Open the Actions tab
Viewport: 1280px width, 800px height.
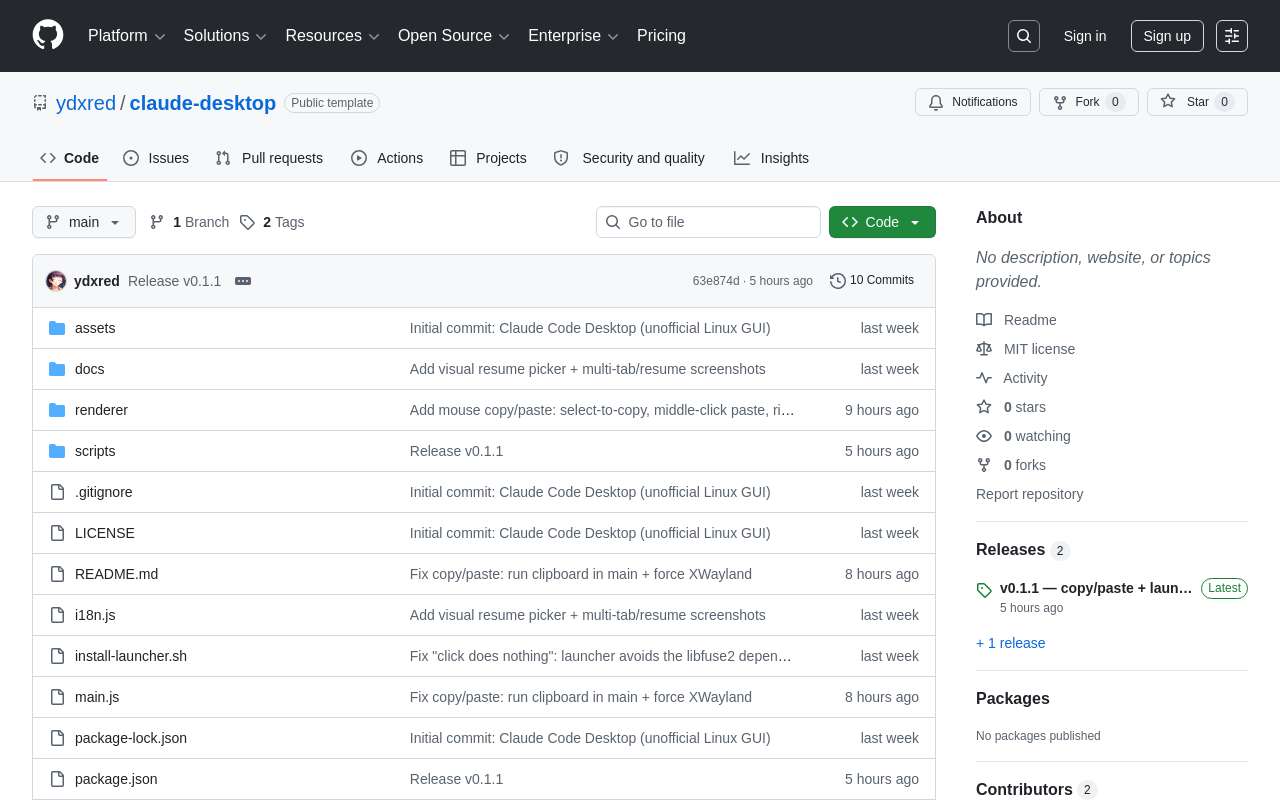tap(387, 158)
